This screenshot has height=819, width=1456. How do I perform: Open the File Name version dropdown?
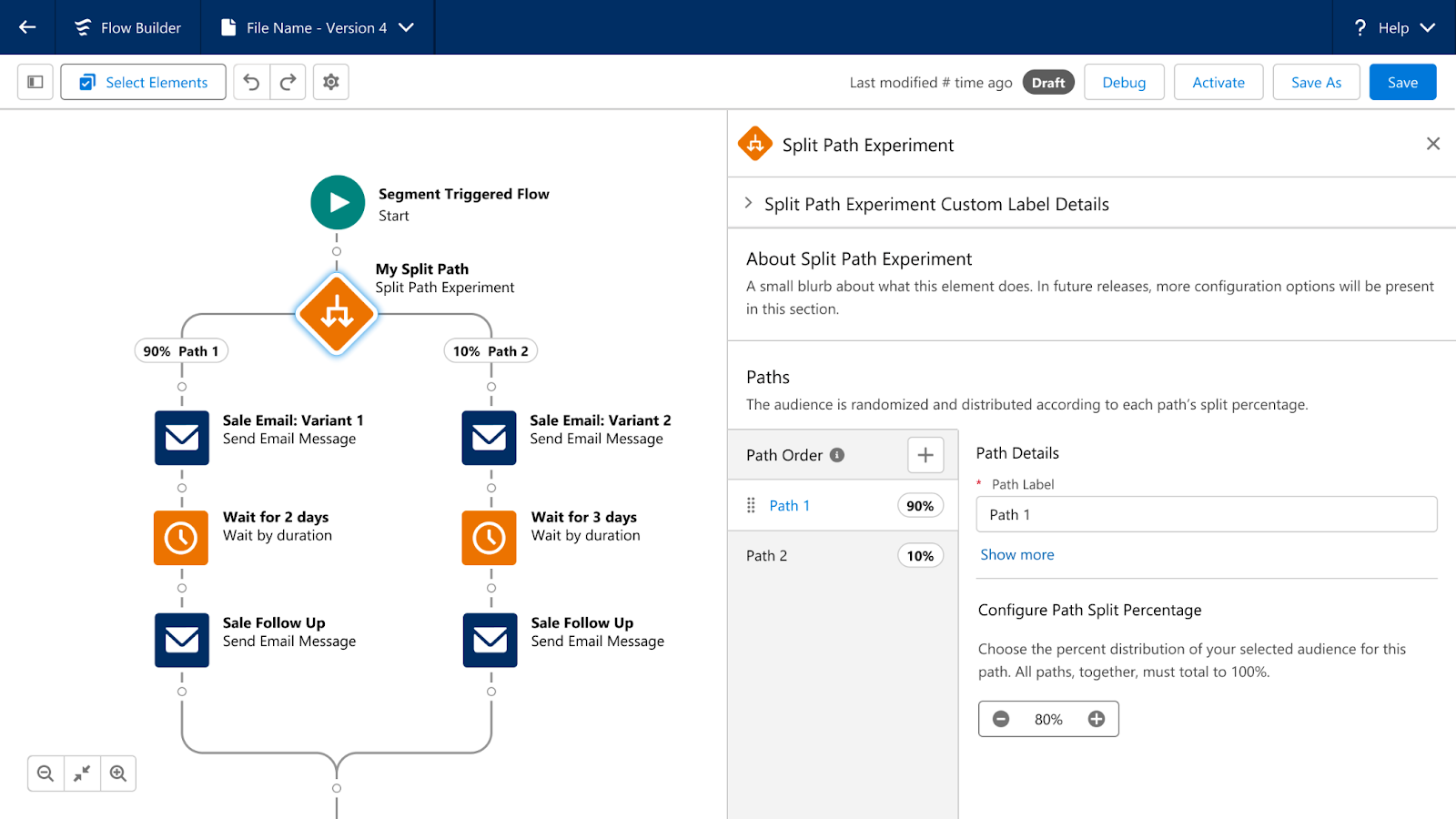coord(407,27)
